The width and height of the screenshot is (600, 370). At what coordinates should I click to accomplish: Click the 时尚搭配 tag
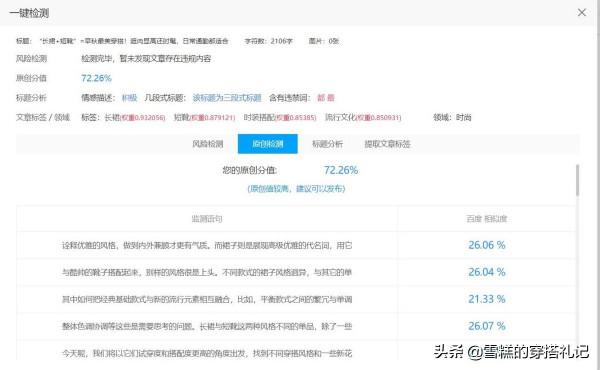click(x=280, y=117)
